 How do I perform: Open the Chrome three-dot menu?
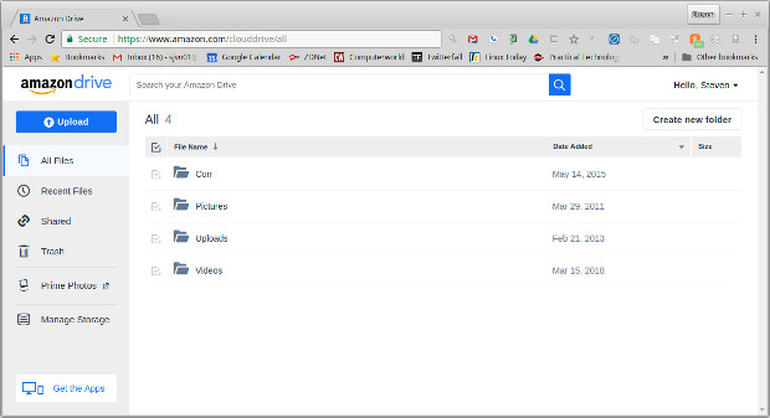tap(756, 39)
